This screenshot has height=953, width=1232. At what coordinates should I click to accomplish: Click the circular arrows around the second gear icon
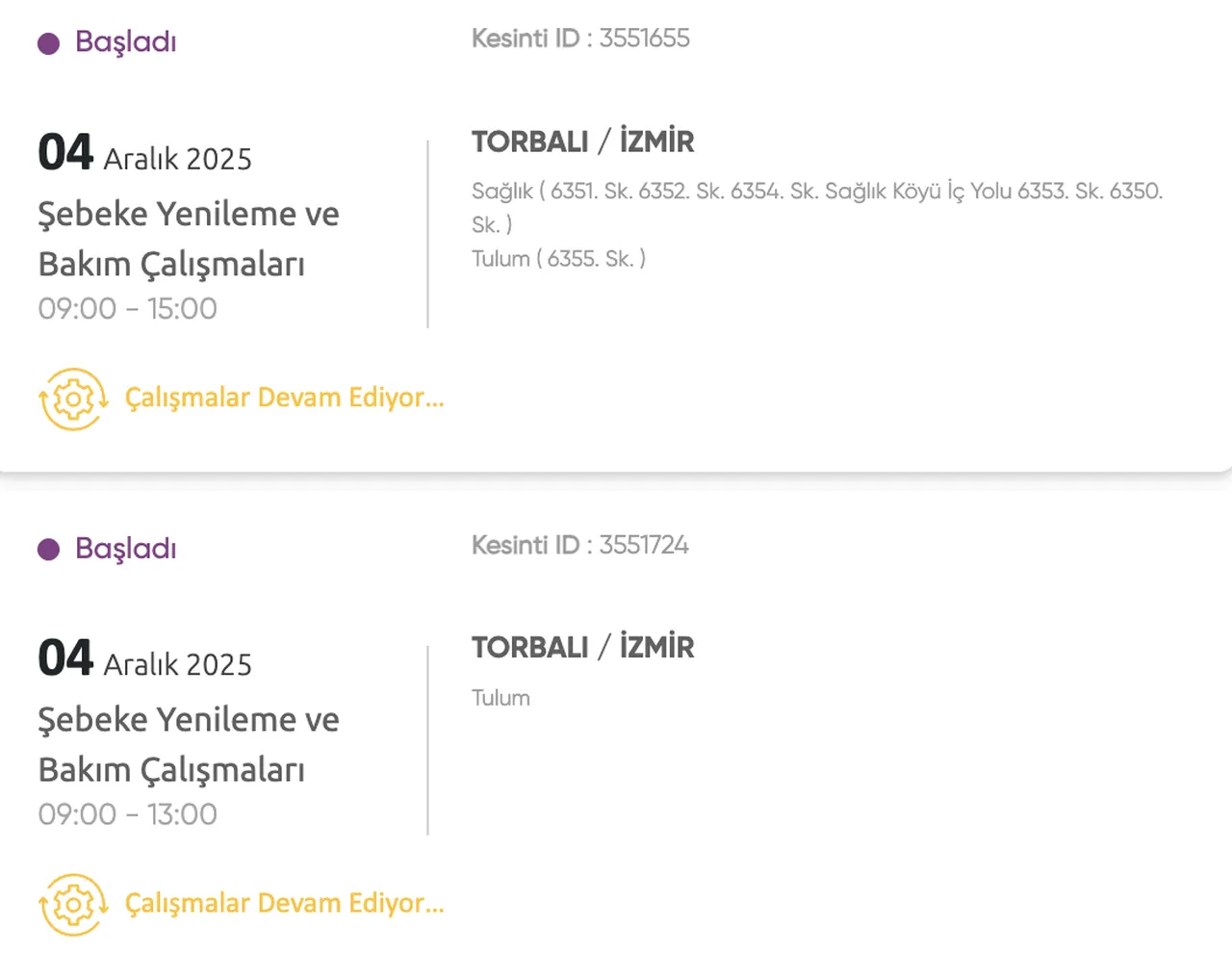click(x=72, y=904)
